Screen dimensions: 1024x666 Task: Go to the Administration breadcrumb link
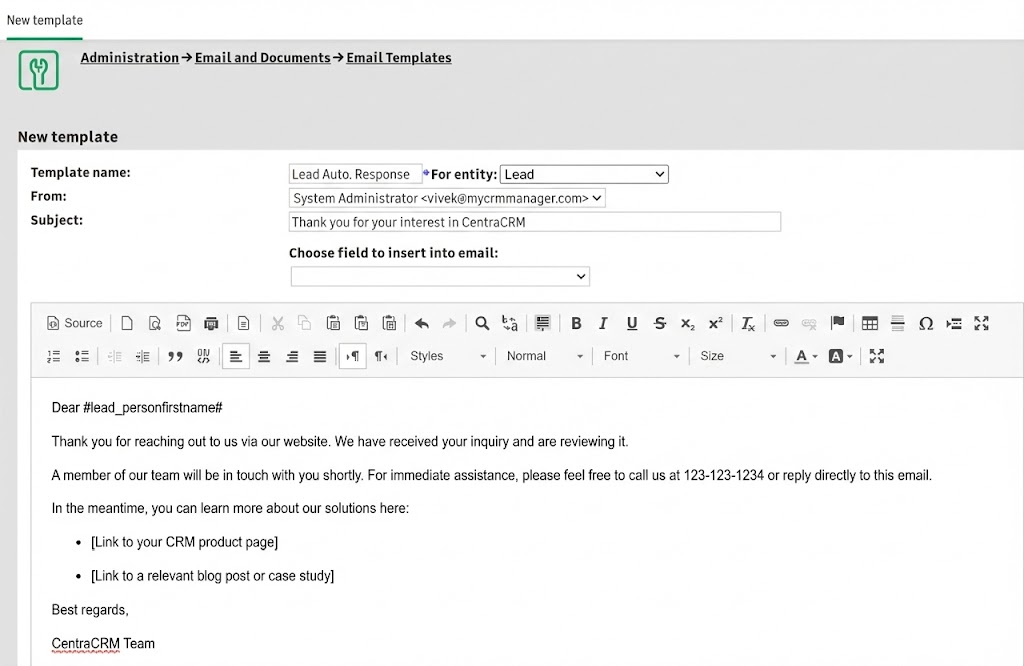[130, 58]
